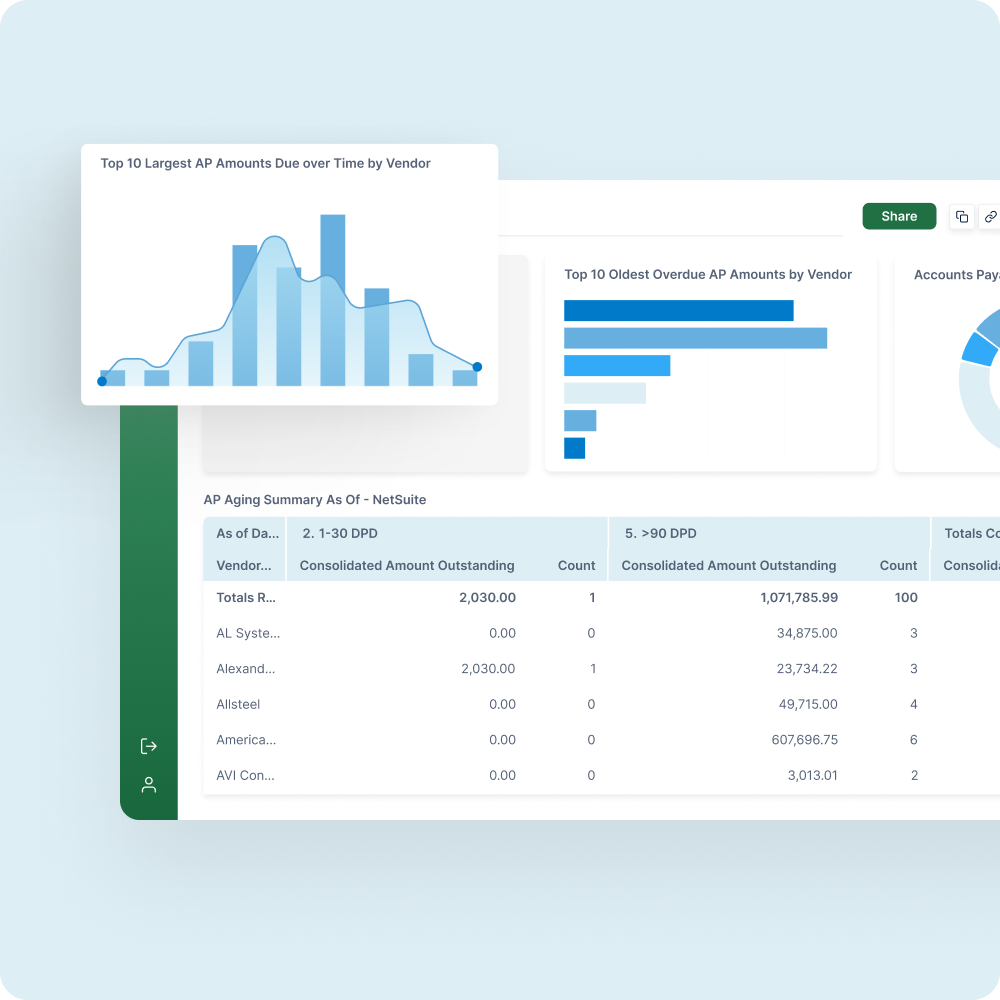Image resolution: width=1000 pixels, height=1000 pixels.
Task: Toggle the Totals Row in the AP table
Action: click(246, 597)
